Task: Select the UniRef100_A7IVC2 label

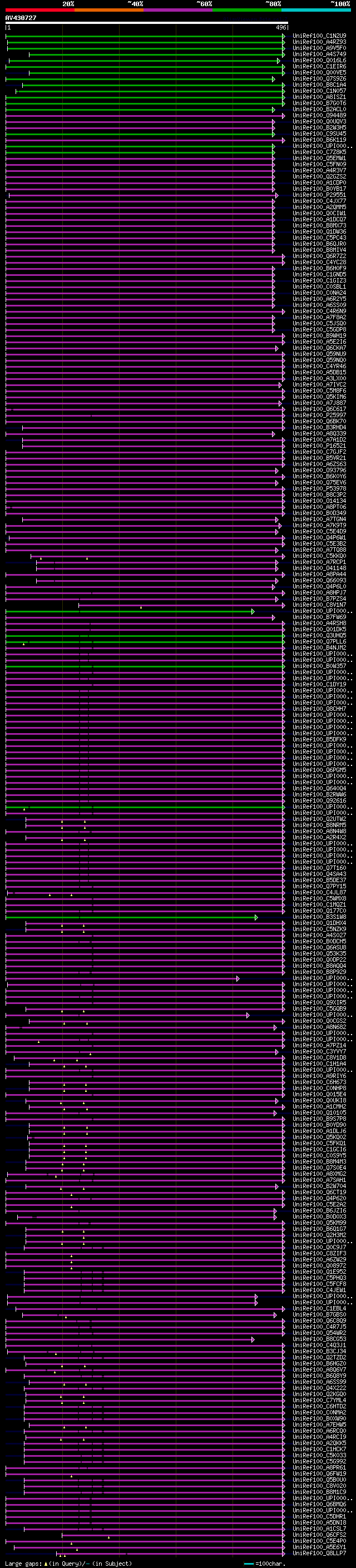Action: click(x=319, y=385)
